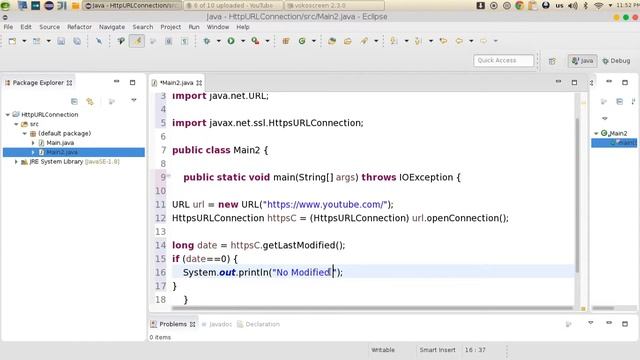This screenshot has width=640, height=360.
Task: Switch to the Debug perspective
Action: pos(616,61)
